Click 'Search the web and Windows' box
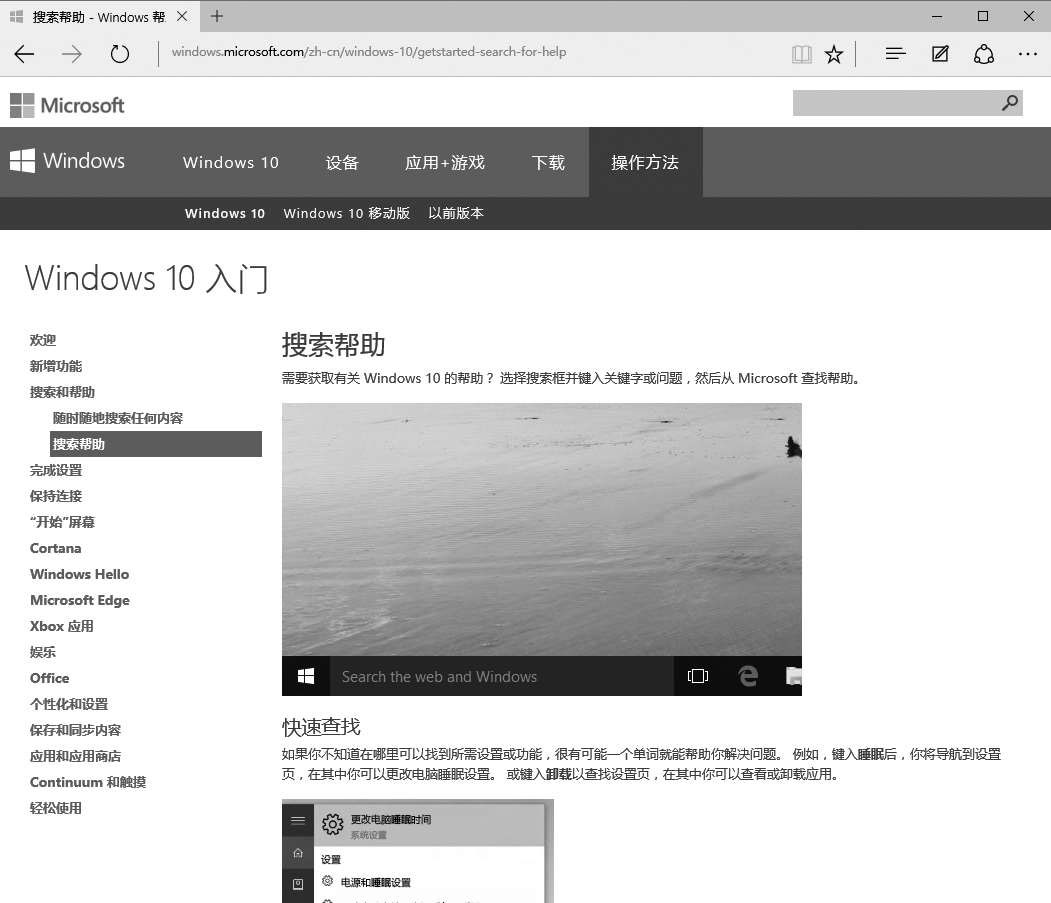Viewport: 1051px width, 903px height. tap(501, 676)
